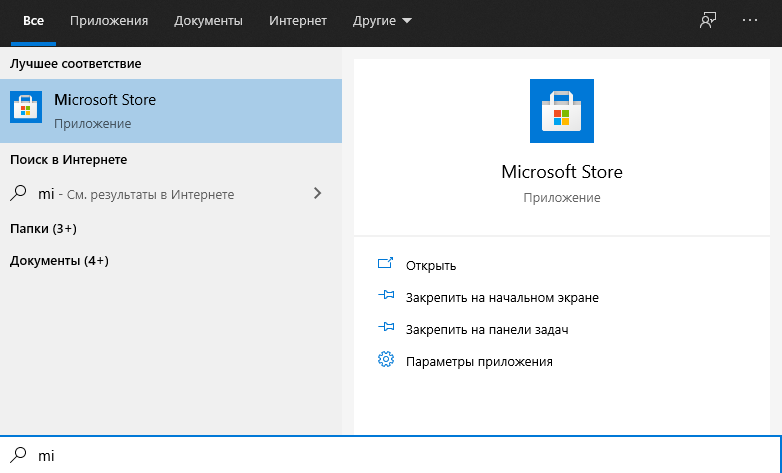The image size is (782, 473).
Task: Expand the web search arrow chevron
Action: coord(318,193)
